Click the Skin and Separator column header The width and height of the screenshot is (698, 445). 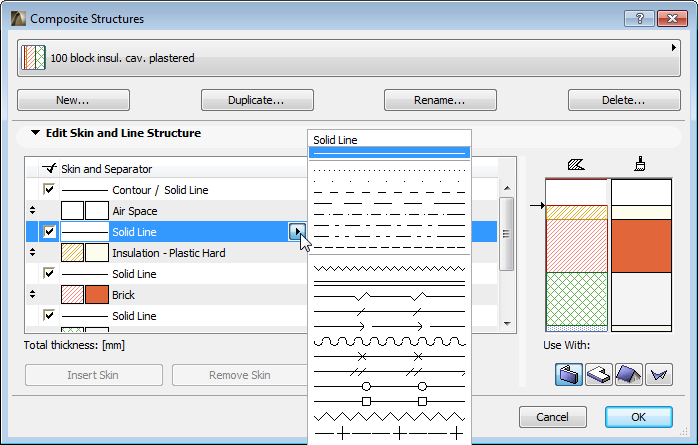coord(106,169)
